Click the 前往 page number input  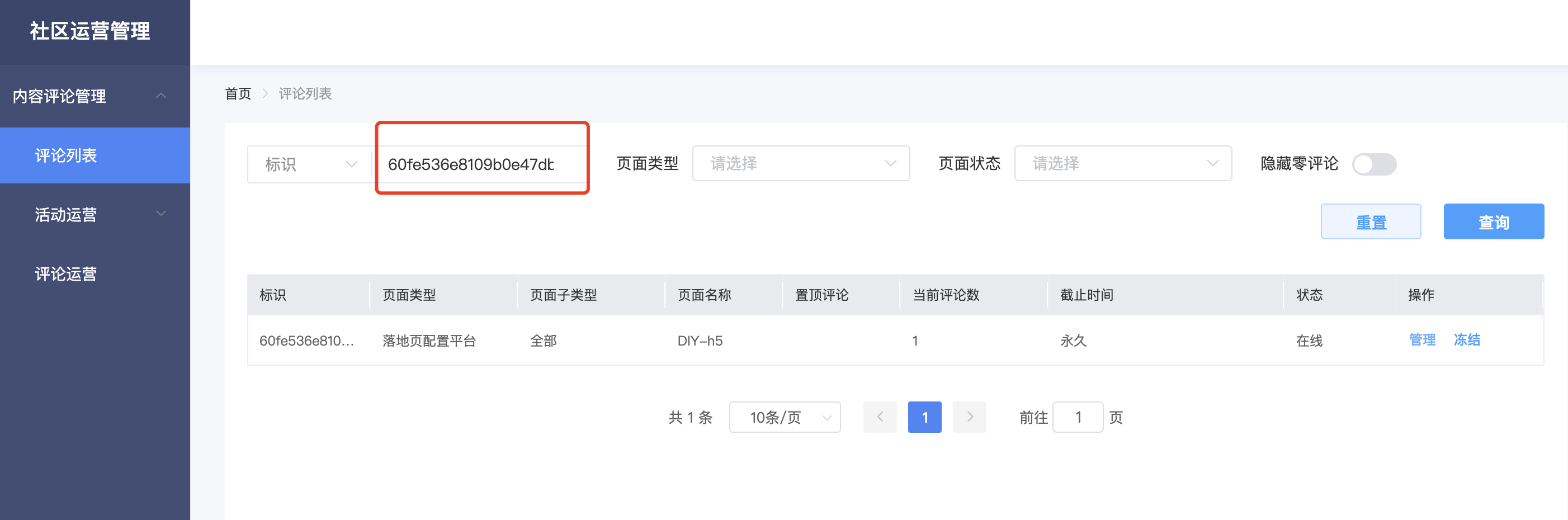tap(1078, 417)
